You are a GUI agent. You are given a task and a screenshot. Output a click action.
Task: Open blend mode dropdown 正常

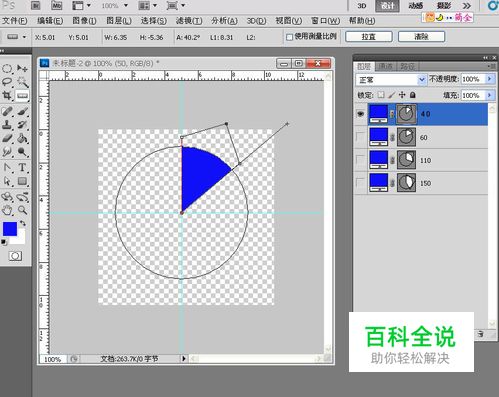391,80
